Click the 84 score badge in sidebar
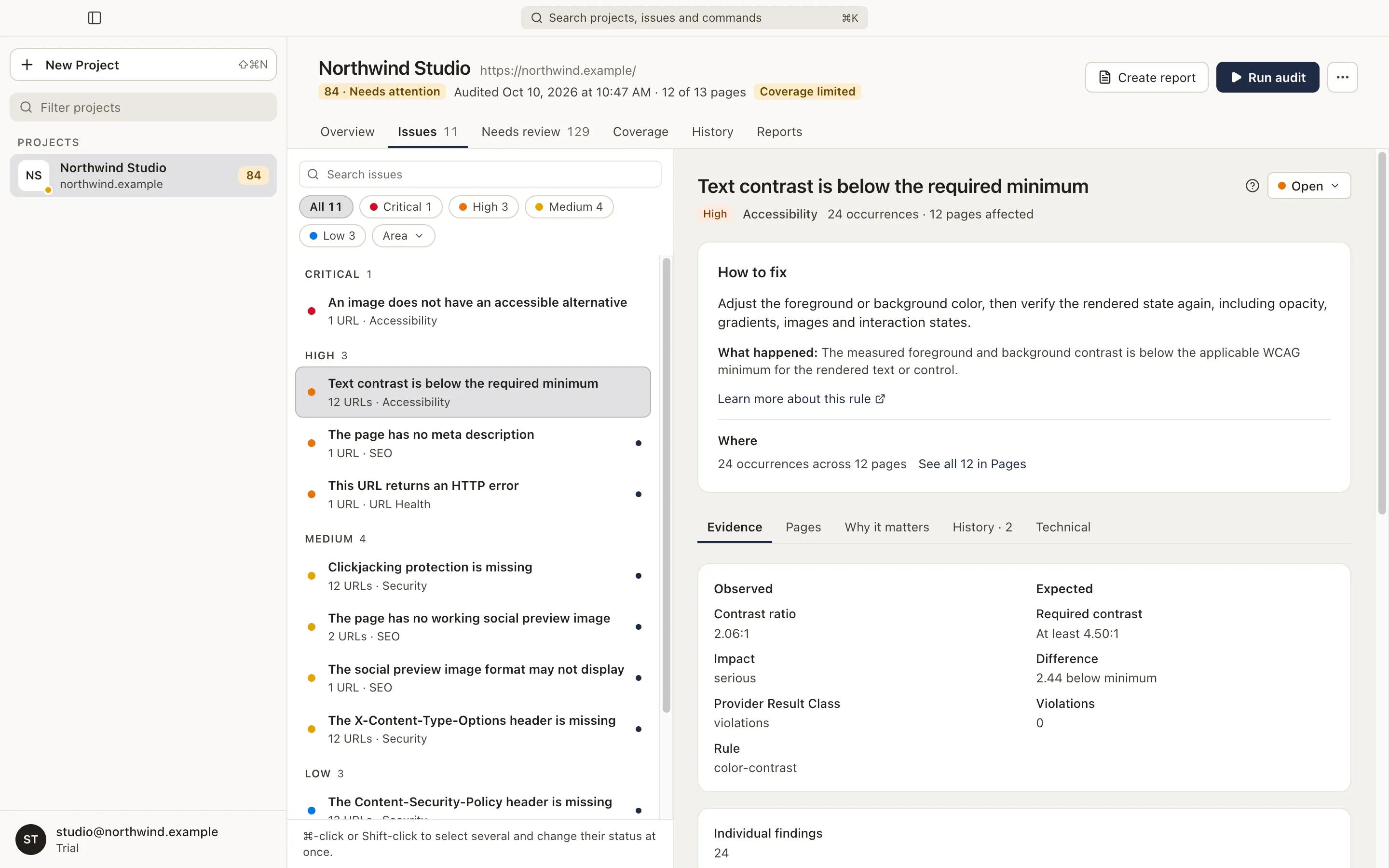Image resolution: width=1389 pixels, height=868 pixels. [254, 176]
